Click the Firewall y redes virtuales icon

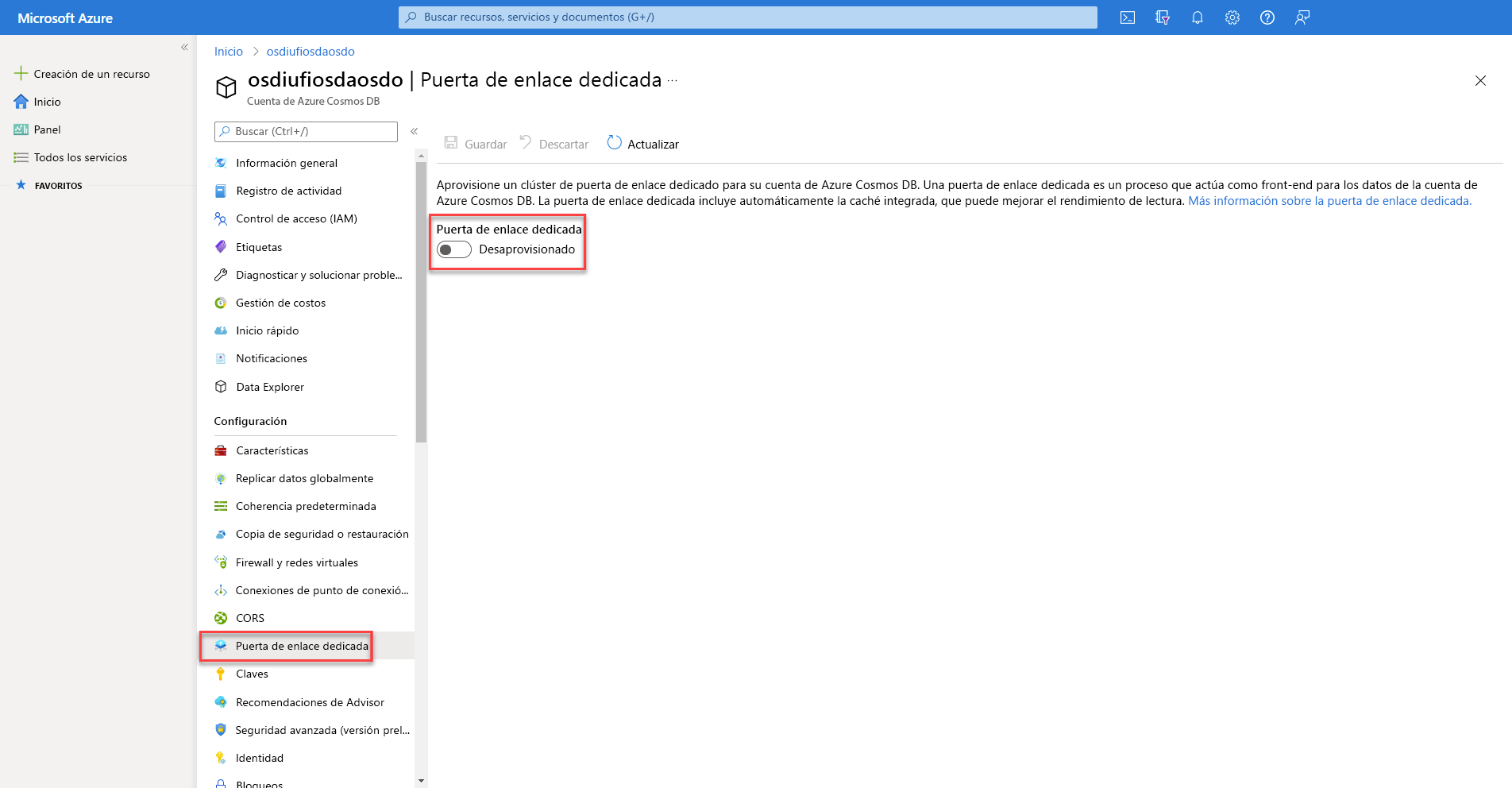pyautogui.click(x=221, y=562)
